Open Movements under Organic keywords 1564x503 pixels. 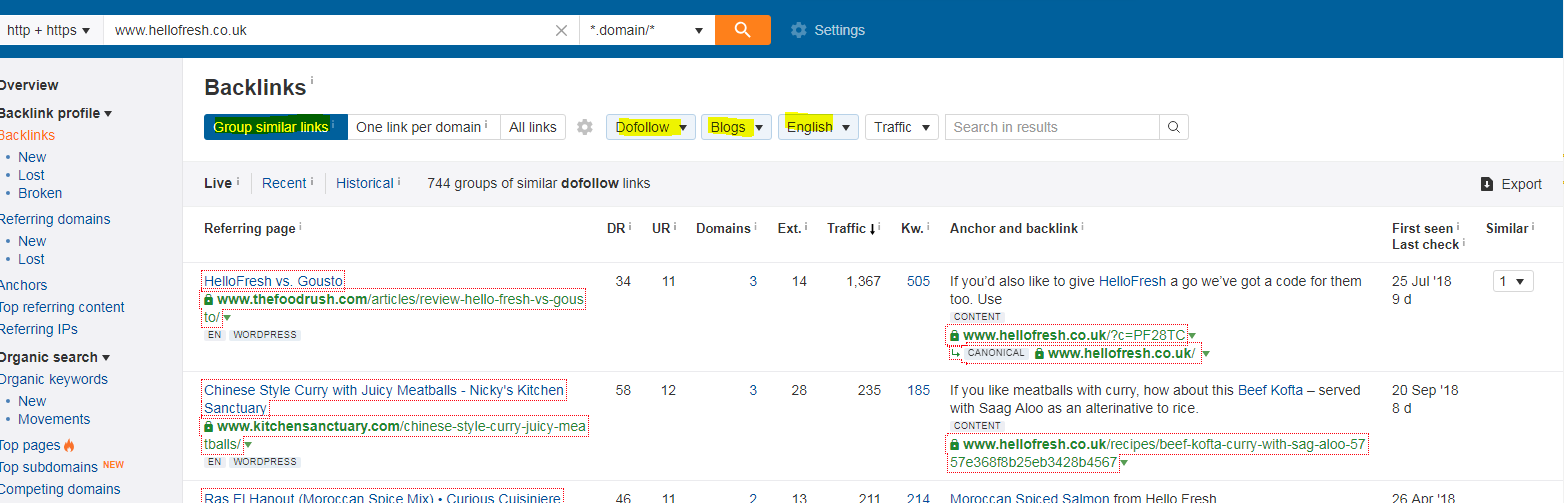tap(54, 419)
